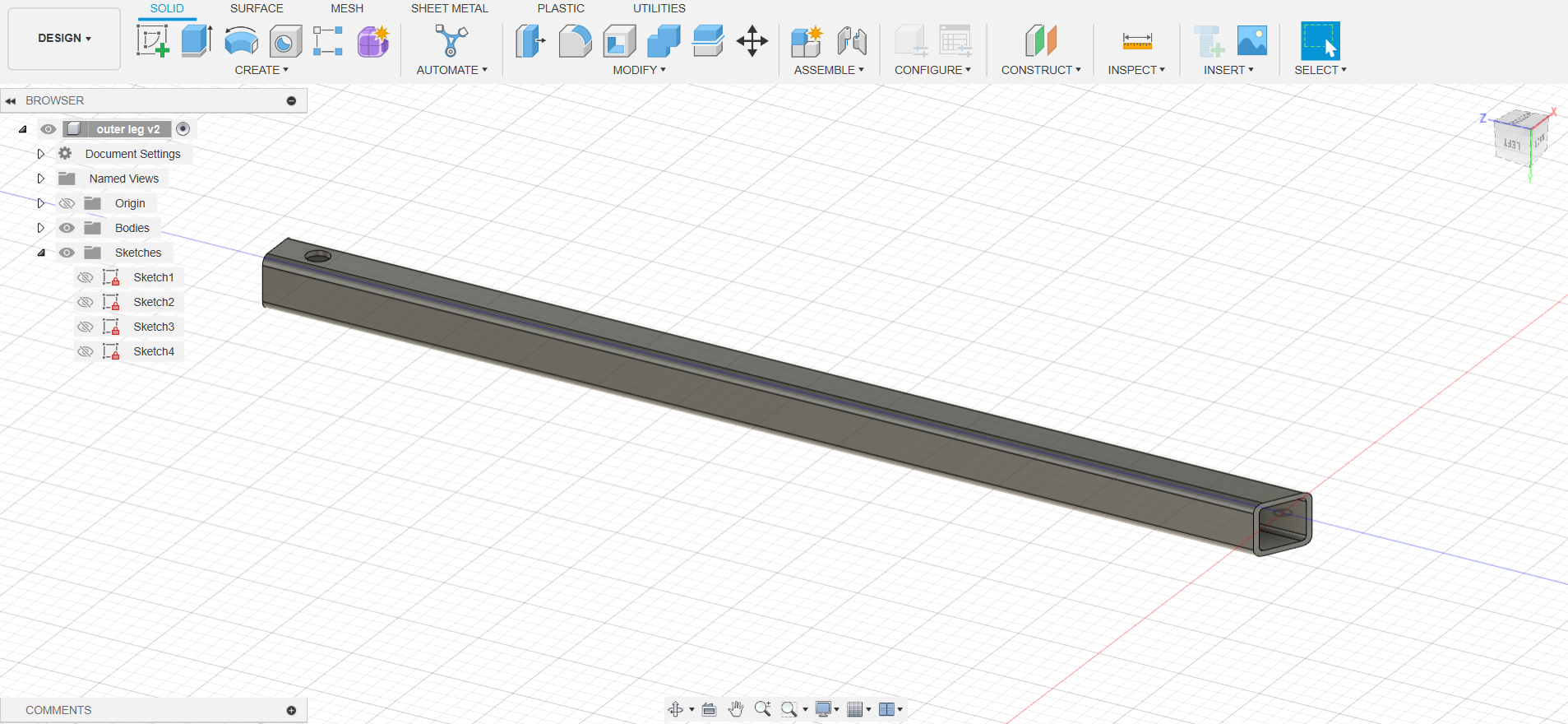Viewport: 1568px width, 724px height.
Task: Open the Viewports layout menu
Action: tap(890, 709)
